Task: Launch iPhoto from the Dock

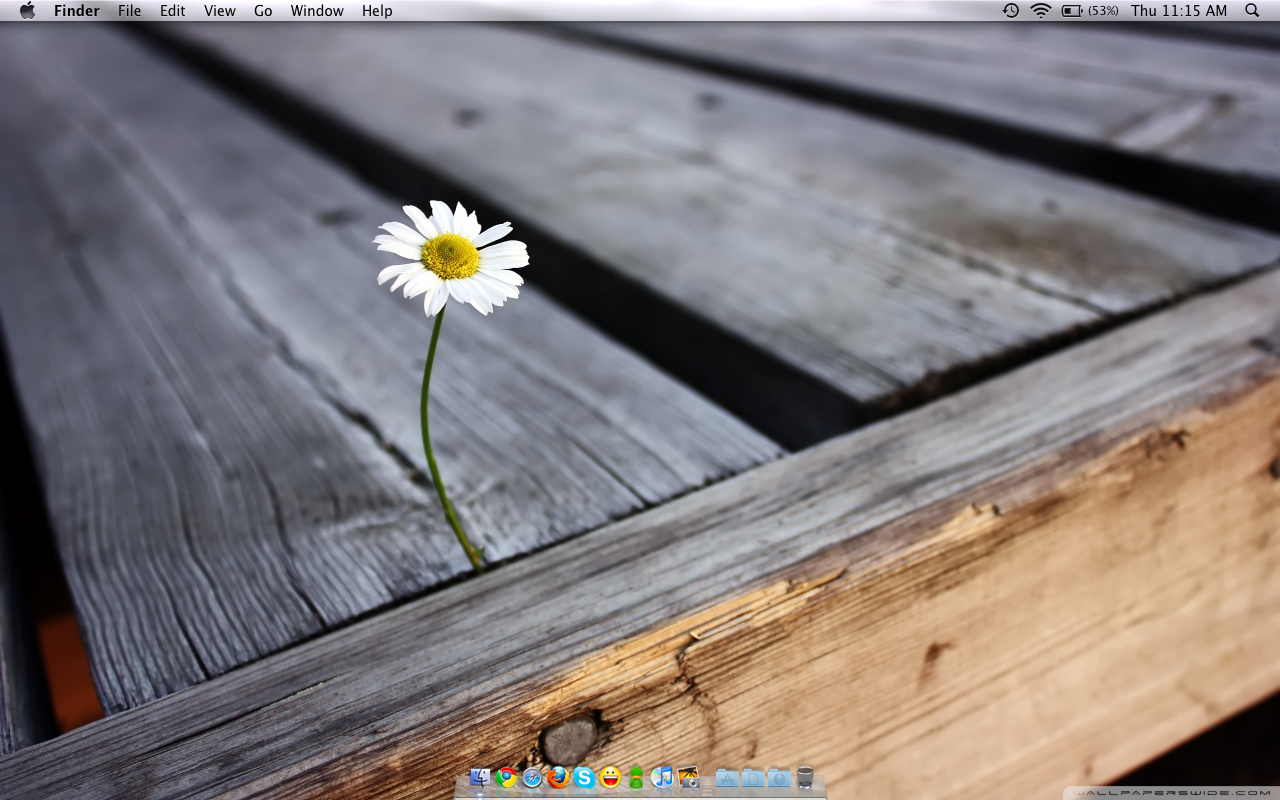Action: tap(688, 777)
